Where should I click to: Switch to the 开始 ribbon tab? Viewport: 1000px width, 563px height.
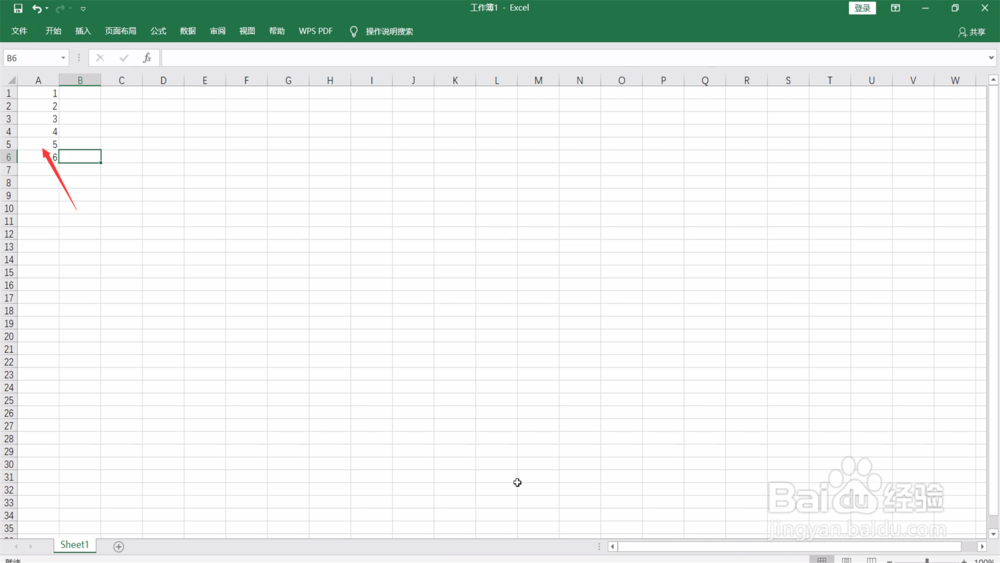click(x=53, y=31)
